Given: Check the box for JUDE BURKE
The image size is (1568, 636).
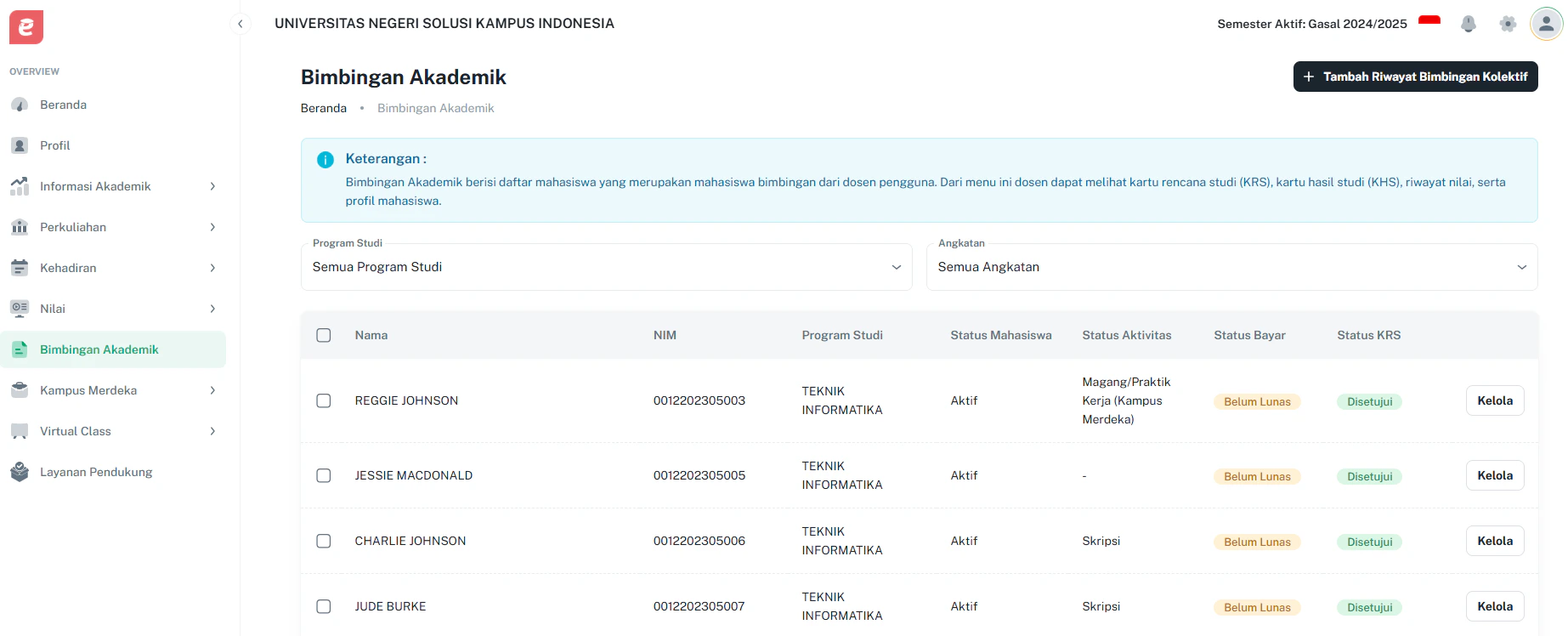Looking at the screenshot, I should click(x=324, y=606).
